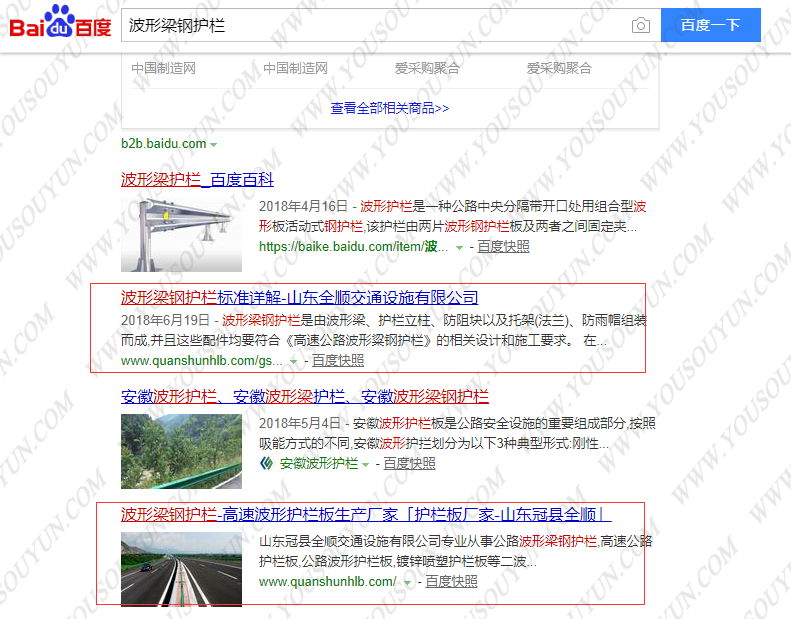Click the 百度一下 search button
Screen dimensions: 791x619
coord(710,25)
